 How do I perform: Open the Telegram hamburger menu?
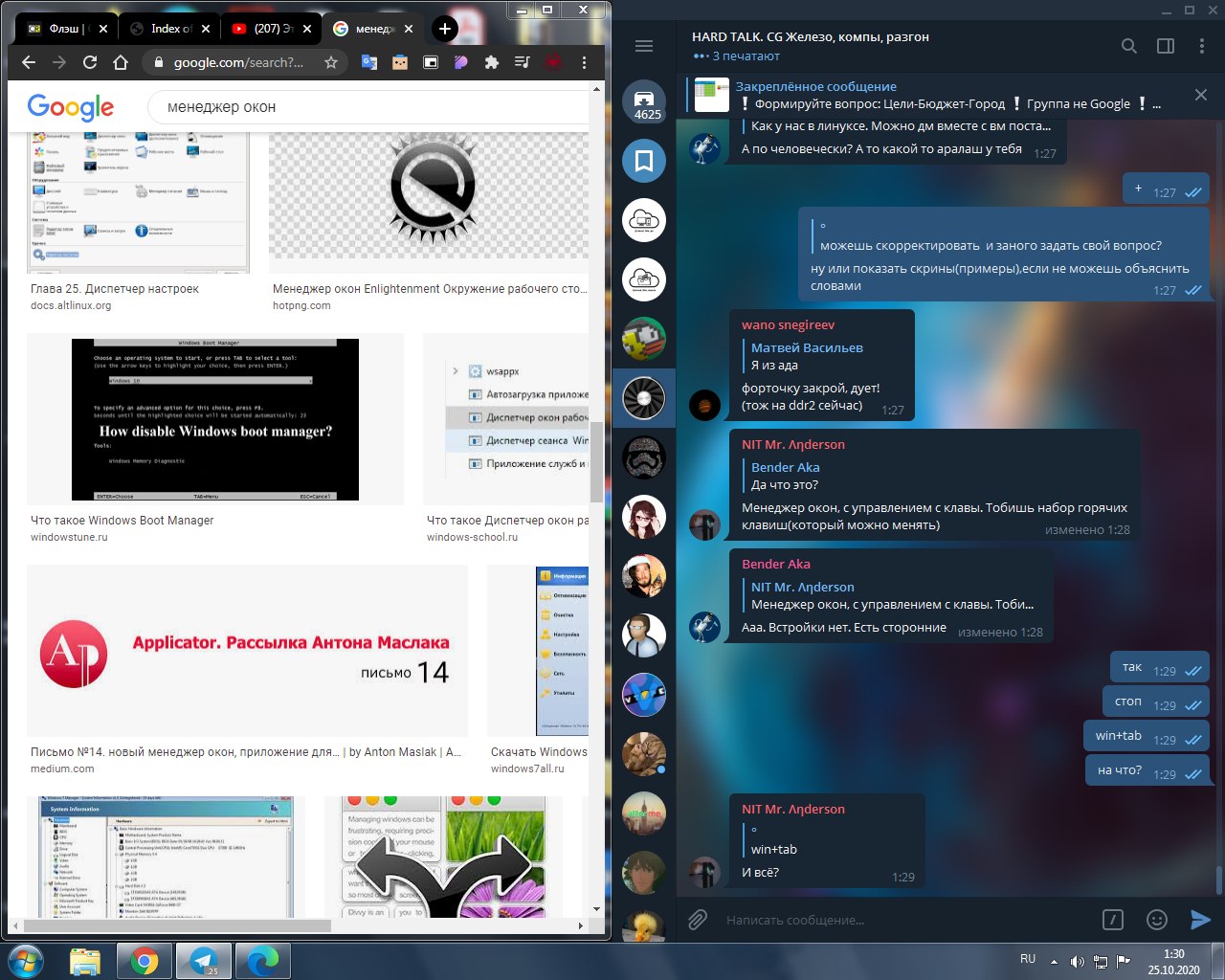click(x=644, y=46)
